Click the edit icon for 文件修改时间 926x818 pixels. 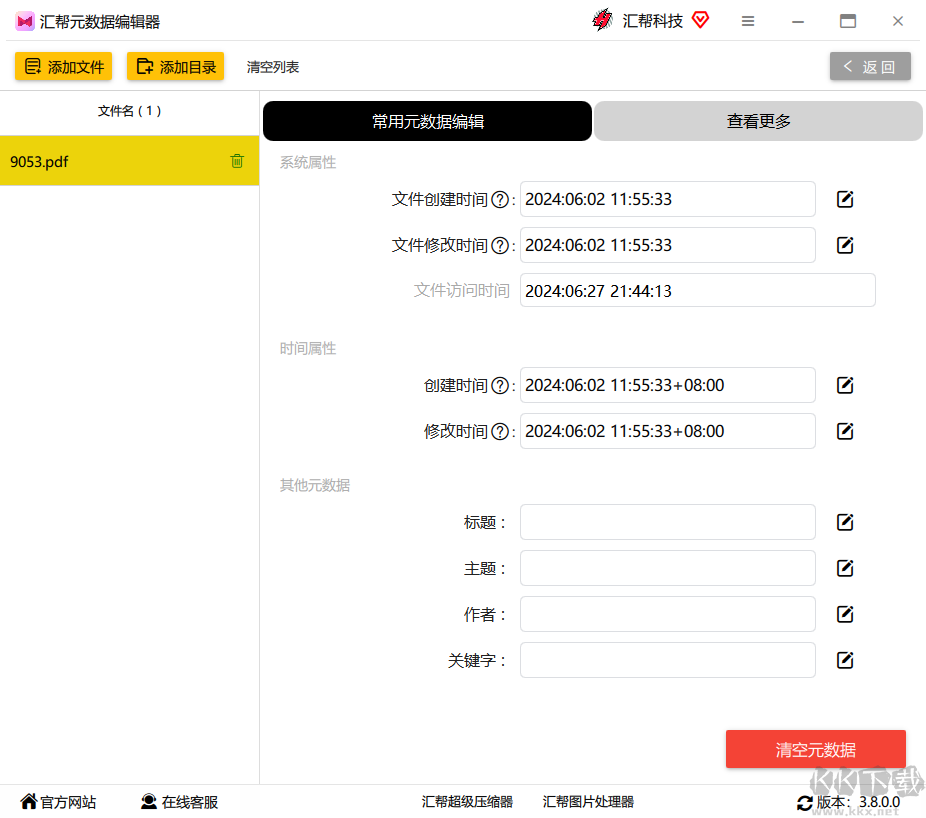pos(845,245)
